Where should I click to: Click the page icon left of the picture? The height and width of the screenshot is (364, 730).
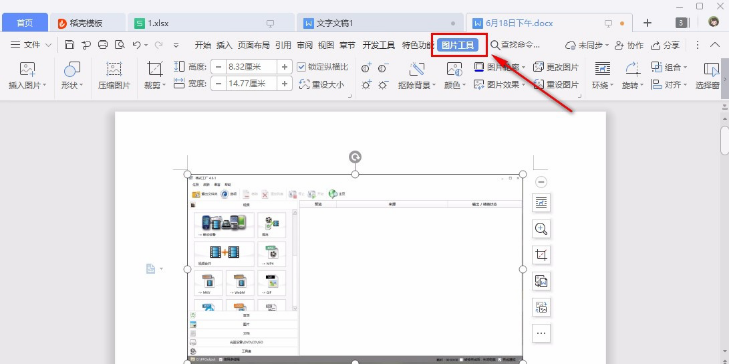click(150, 269)
